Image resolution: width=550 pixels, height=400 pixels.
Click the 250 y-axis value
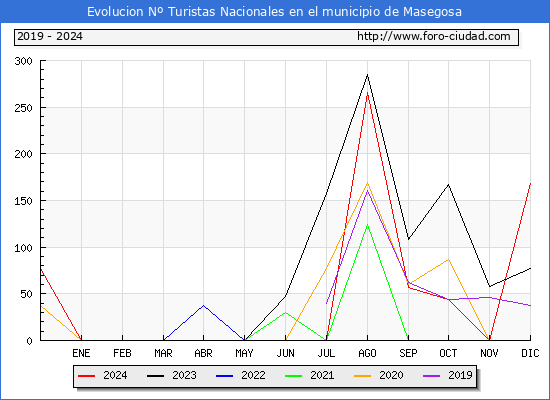(x=24, y=108)
